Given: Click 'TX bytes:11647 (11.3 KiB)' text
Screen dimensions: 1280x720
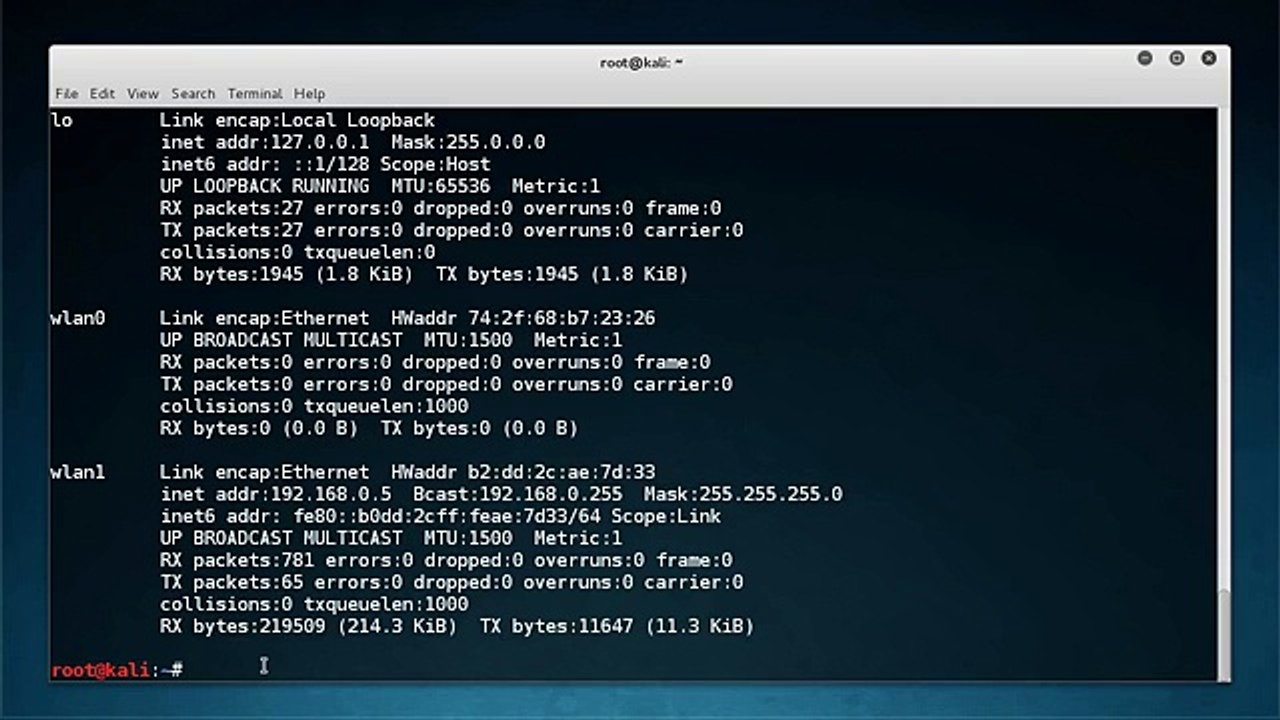Looking at the screenshot, I should point(616,626).
